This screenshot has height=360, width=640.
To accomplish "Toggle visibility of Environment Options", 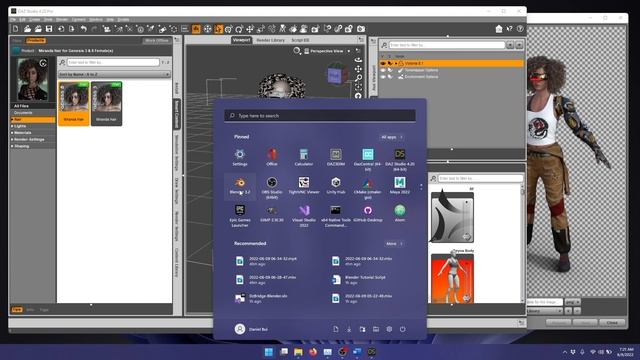I will click(383, 76).
